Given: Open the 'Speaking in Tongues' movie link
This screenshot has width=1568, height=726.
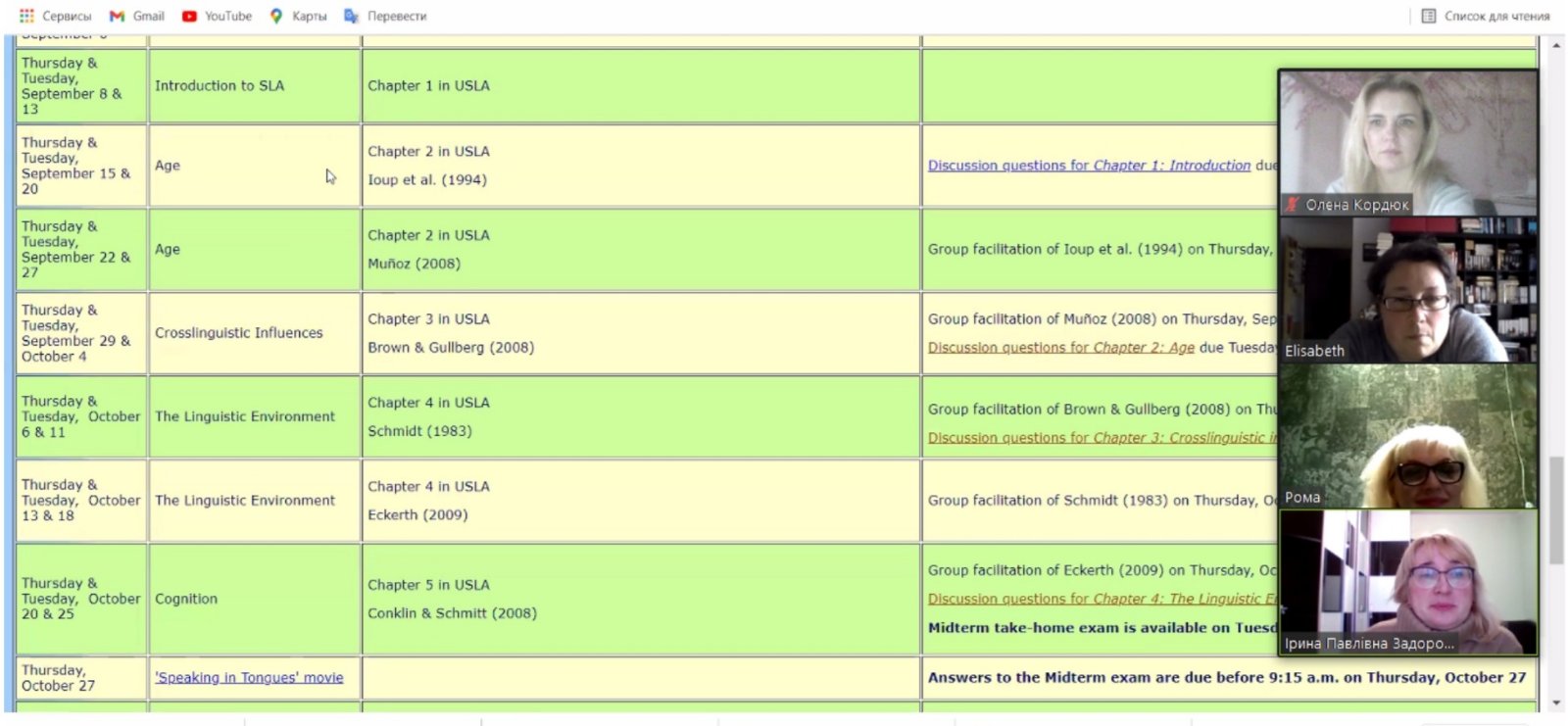Looking at the screenshot, I should pos(249,678).
